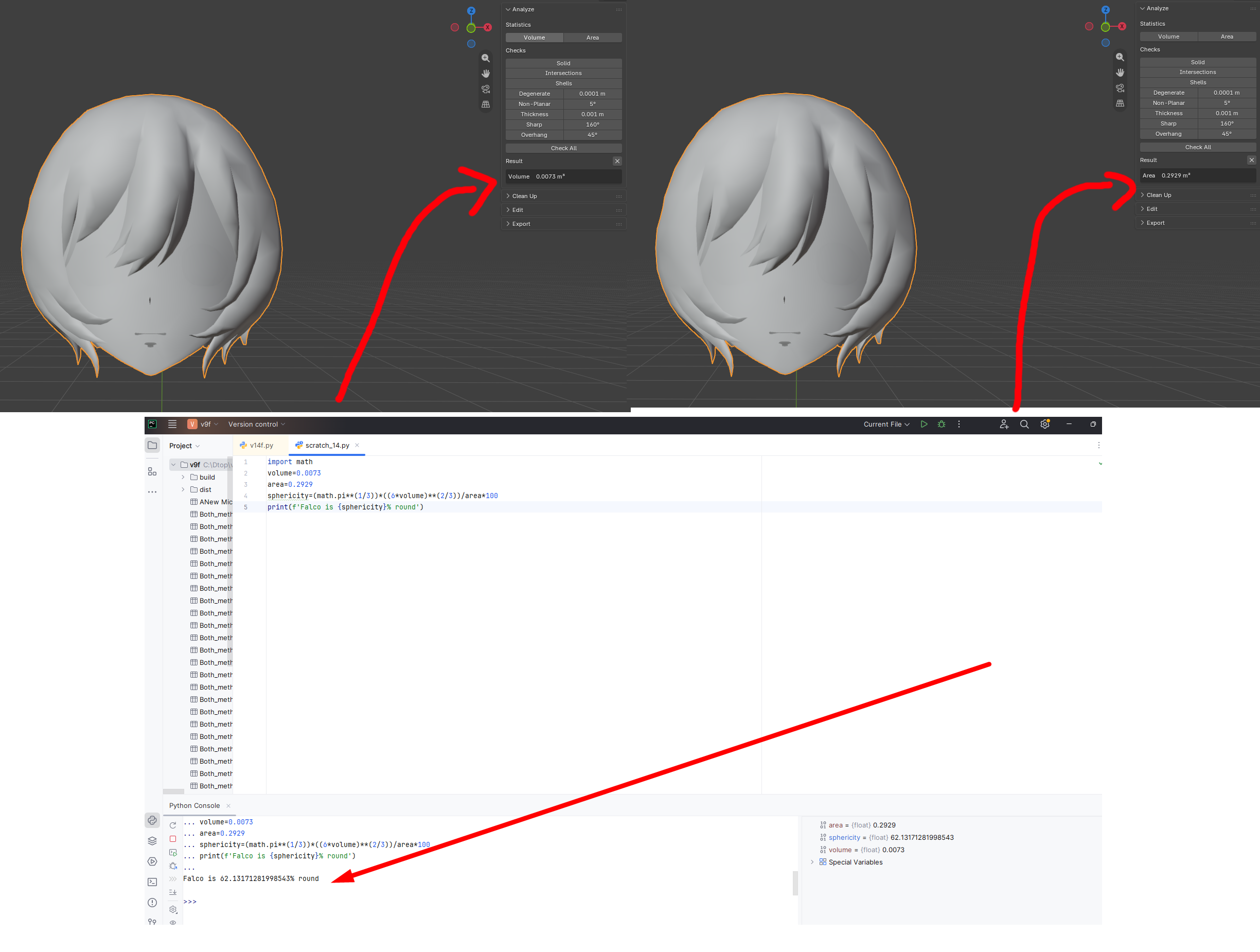
Task: Click the zoom magnifier icon in left viewport
Action: tap(485, 58)
